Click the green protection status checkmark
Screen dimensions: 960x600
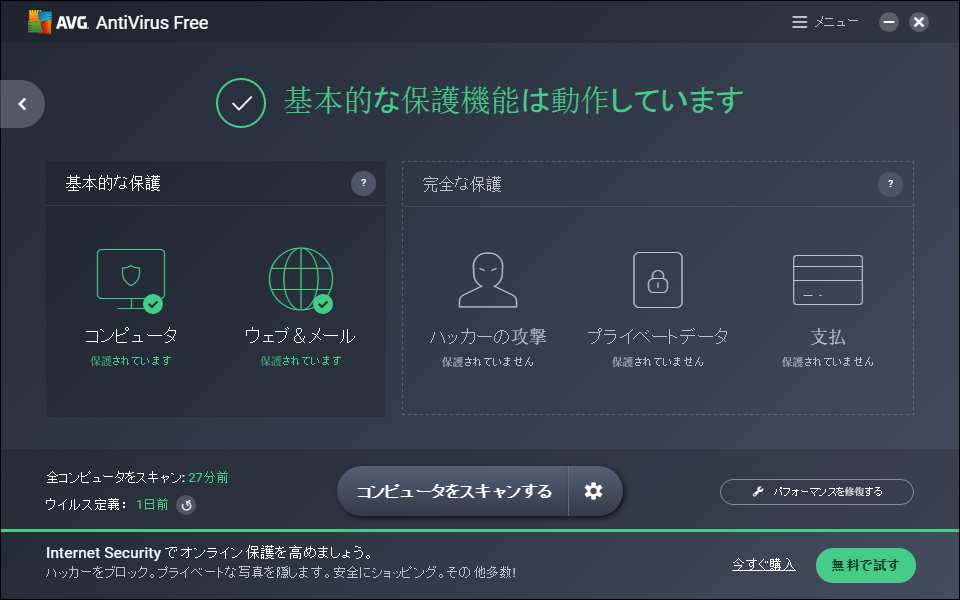241,102
